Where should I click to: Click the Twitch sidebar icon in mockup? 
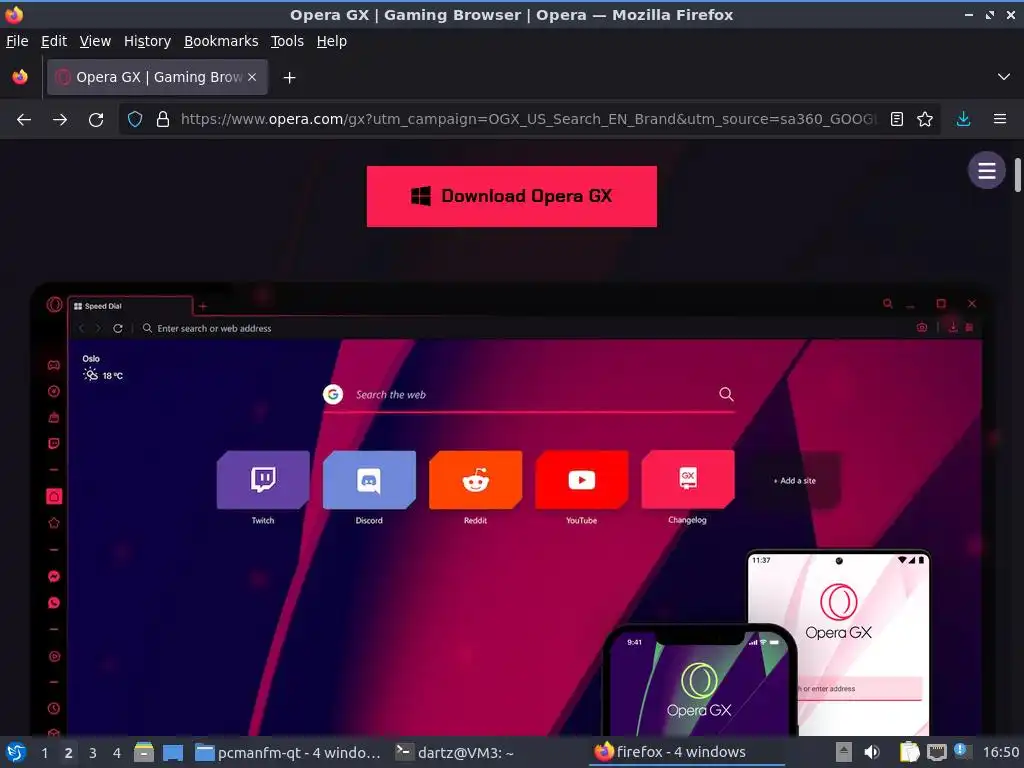point(54,443)
